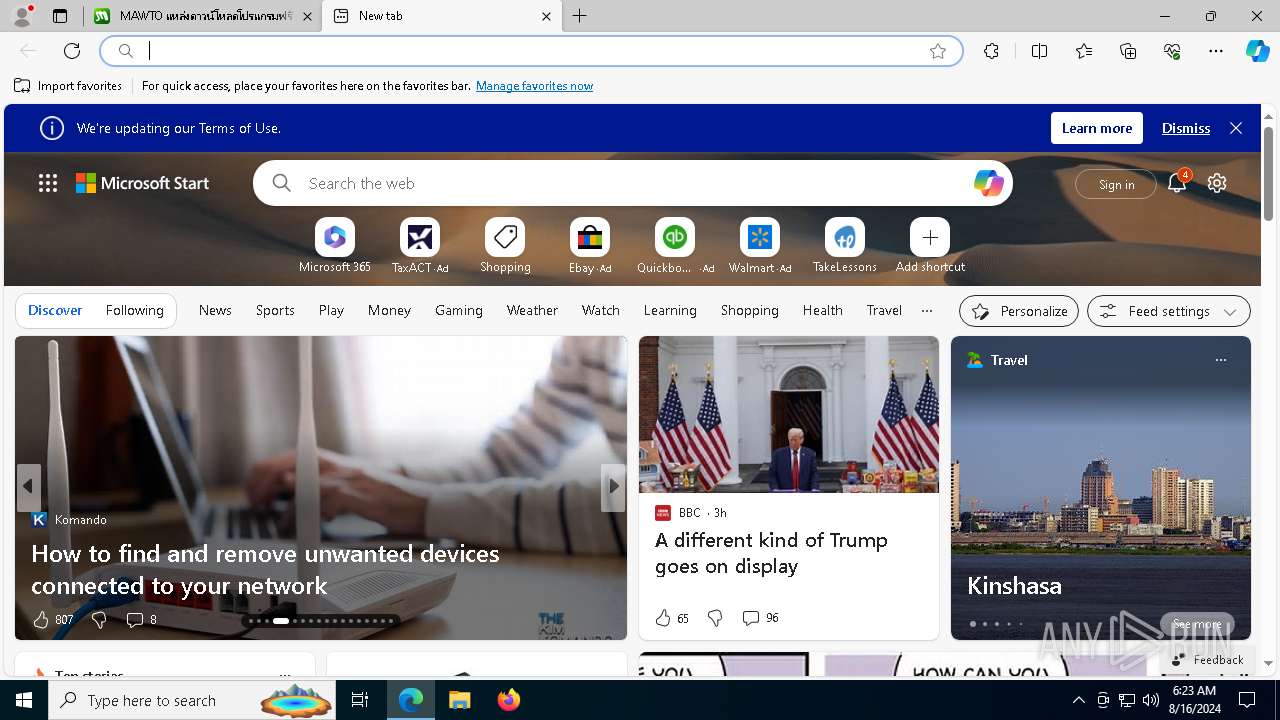Image resolution: width=1280 pixels, height=720 pixels.
Task: Focus the Search the web field
Action: [x=633, y=183]
